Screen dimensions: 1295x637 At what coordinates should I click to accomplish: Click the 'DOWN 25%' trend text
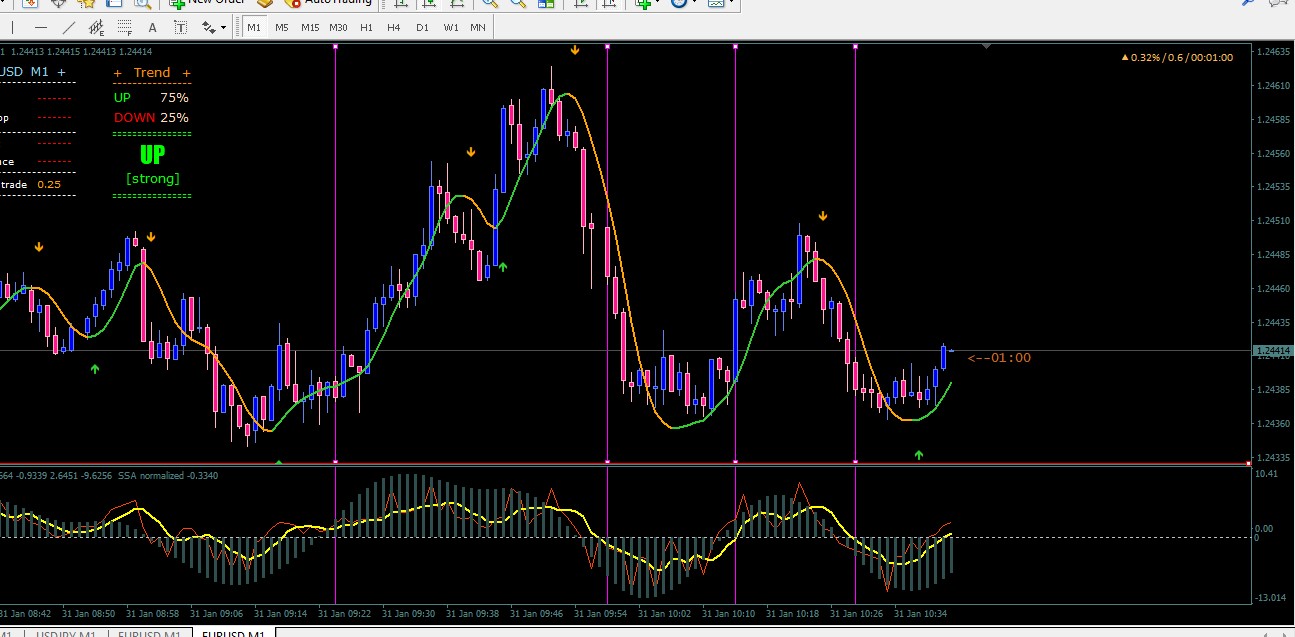151,118
